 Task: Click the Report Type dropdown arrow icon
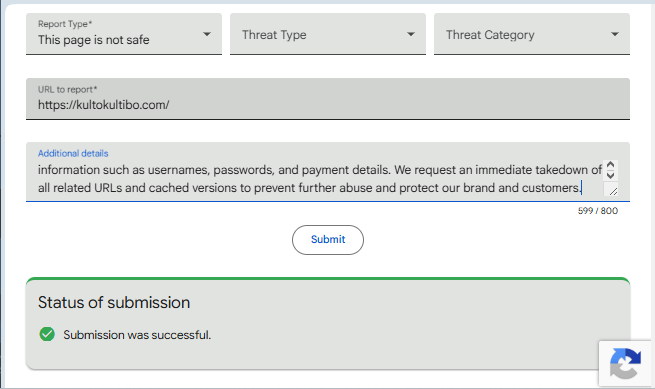207,34
